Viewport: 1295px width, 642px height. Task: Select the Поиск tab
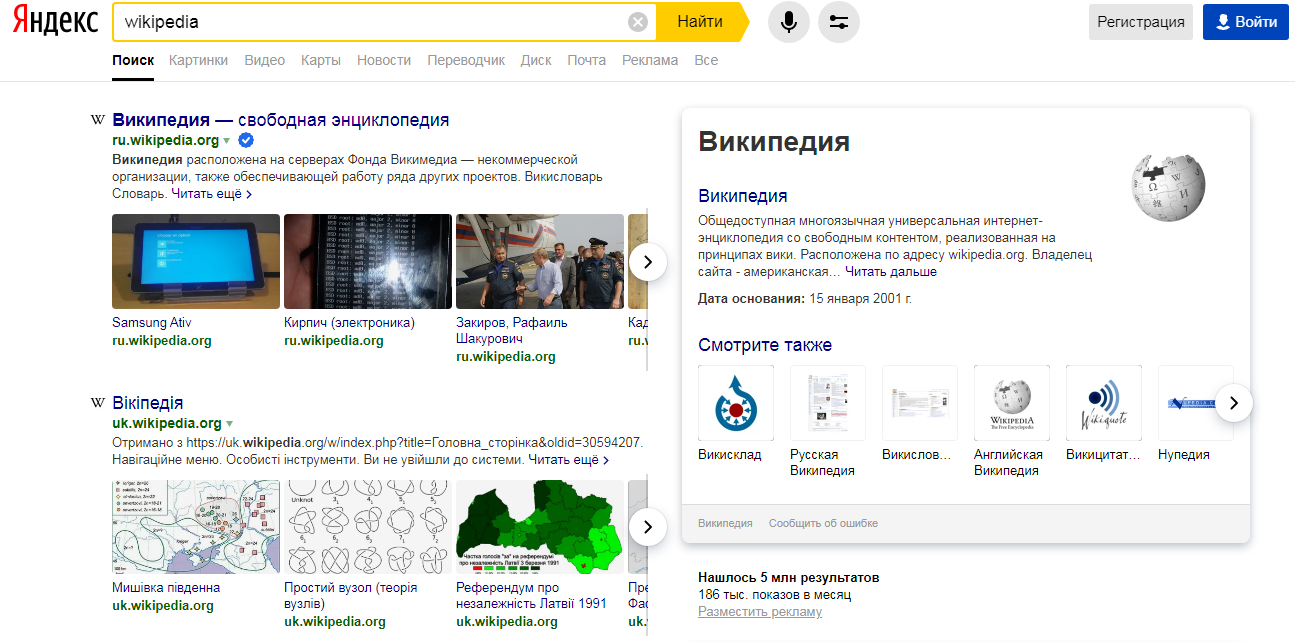pos(133,60)
